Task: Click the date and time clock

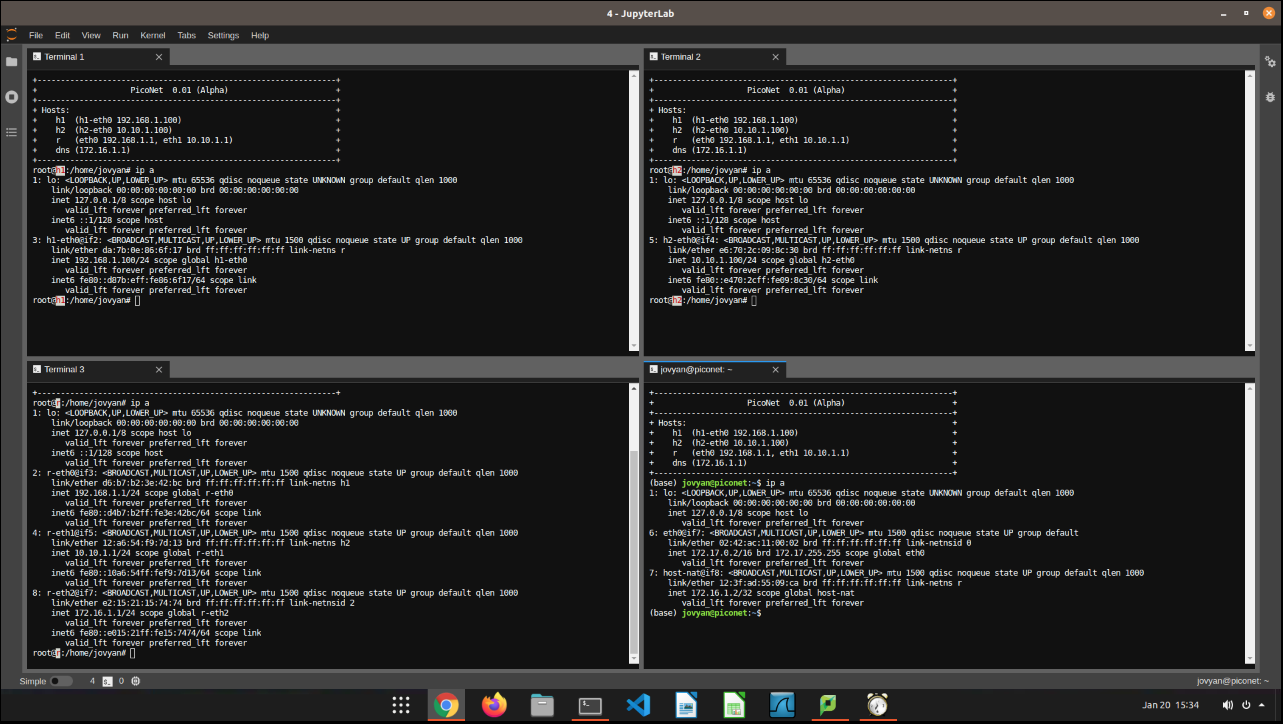Action: pyautogui.click(x=1170, y=705)
